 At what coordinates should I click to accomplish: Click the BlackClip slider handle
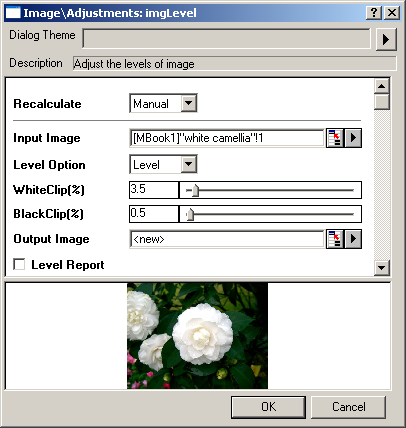[x=190, y=214]
